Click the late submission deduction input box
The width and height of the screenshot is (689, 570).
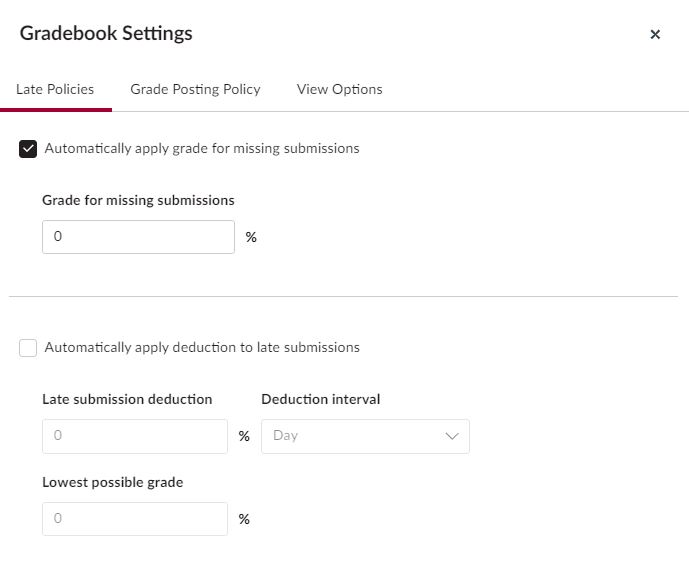(135, 436)
